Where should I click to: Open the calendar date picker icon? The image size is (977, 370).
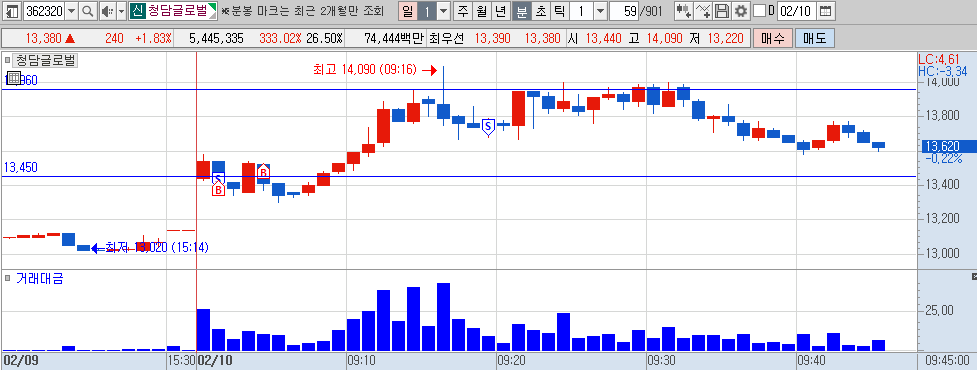(x=825, y=11)
